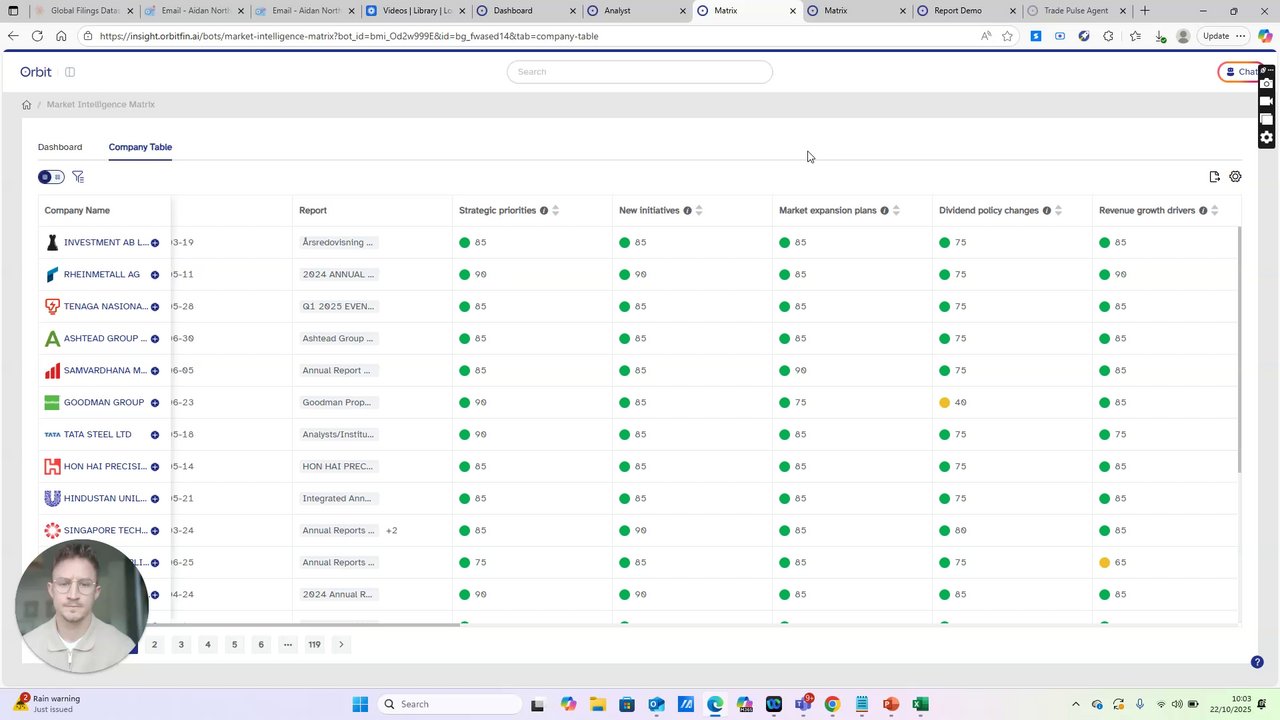Screen dimensions: 1280x720
Task: Click the browser address bar URL
Action: (349, 36)
